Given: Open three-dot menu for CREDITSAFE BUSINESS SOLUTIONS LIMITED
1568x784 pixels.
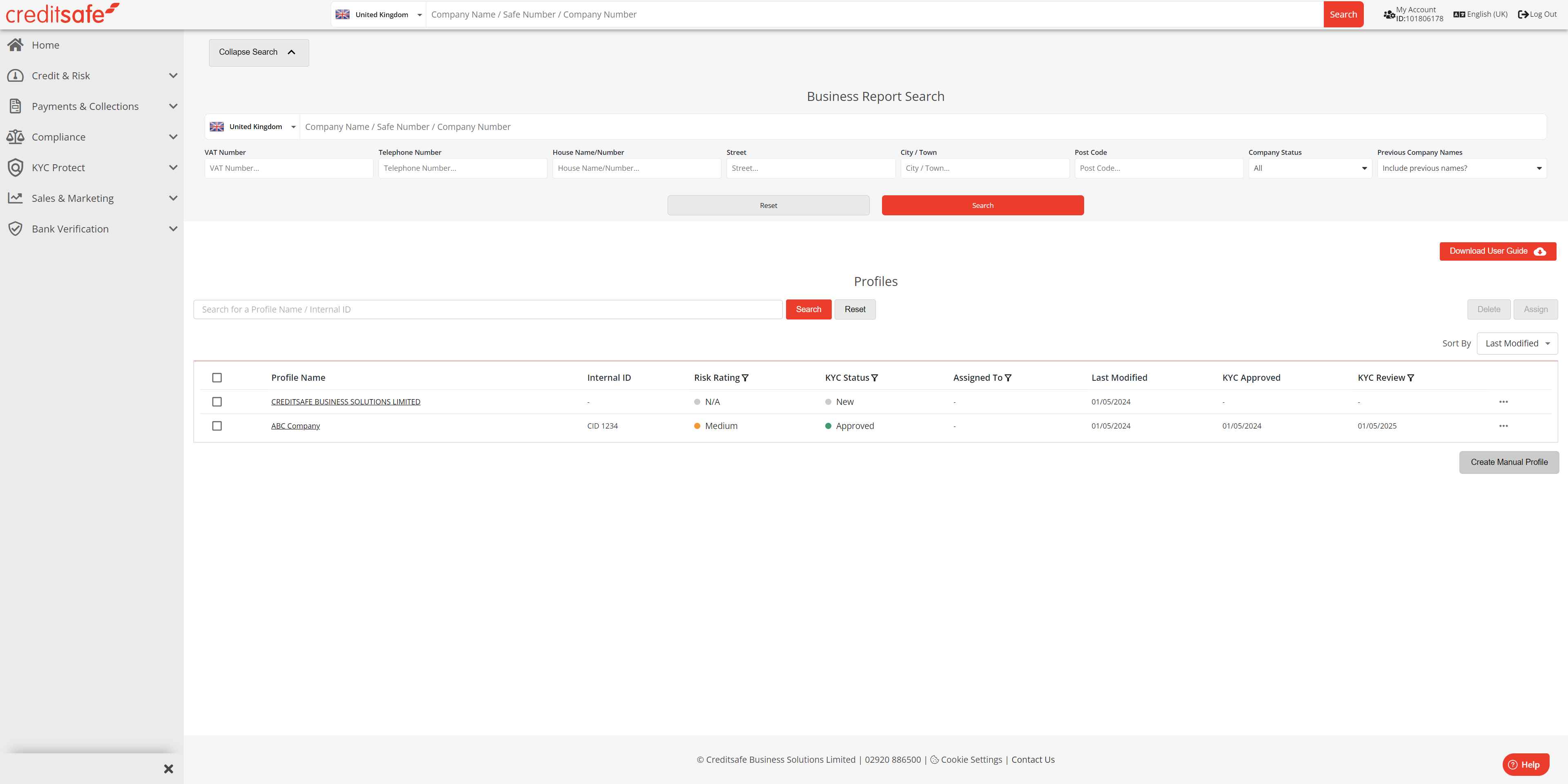Looking at the screenshot, I should (1503, 402).
